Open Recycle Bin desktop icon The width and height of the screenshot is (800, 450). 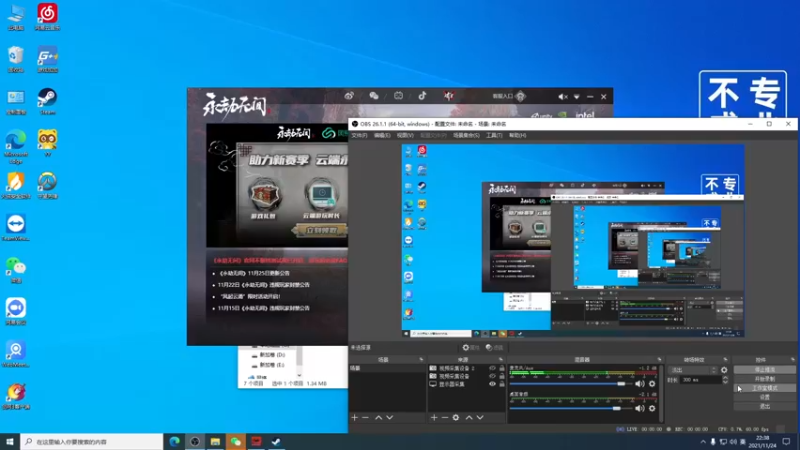[16, 59]
